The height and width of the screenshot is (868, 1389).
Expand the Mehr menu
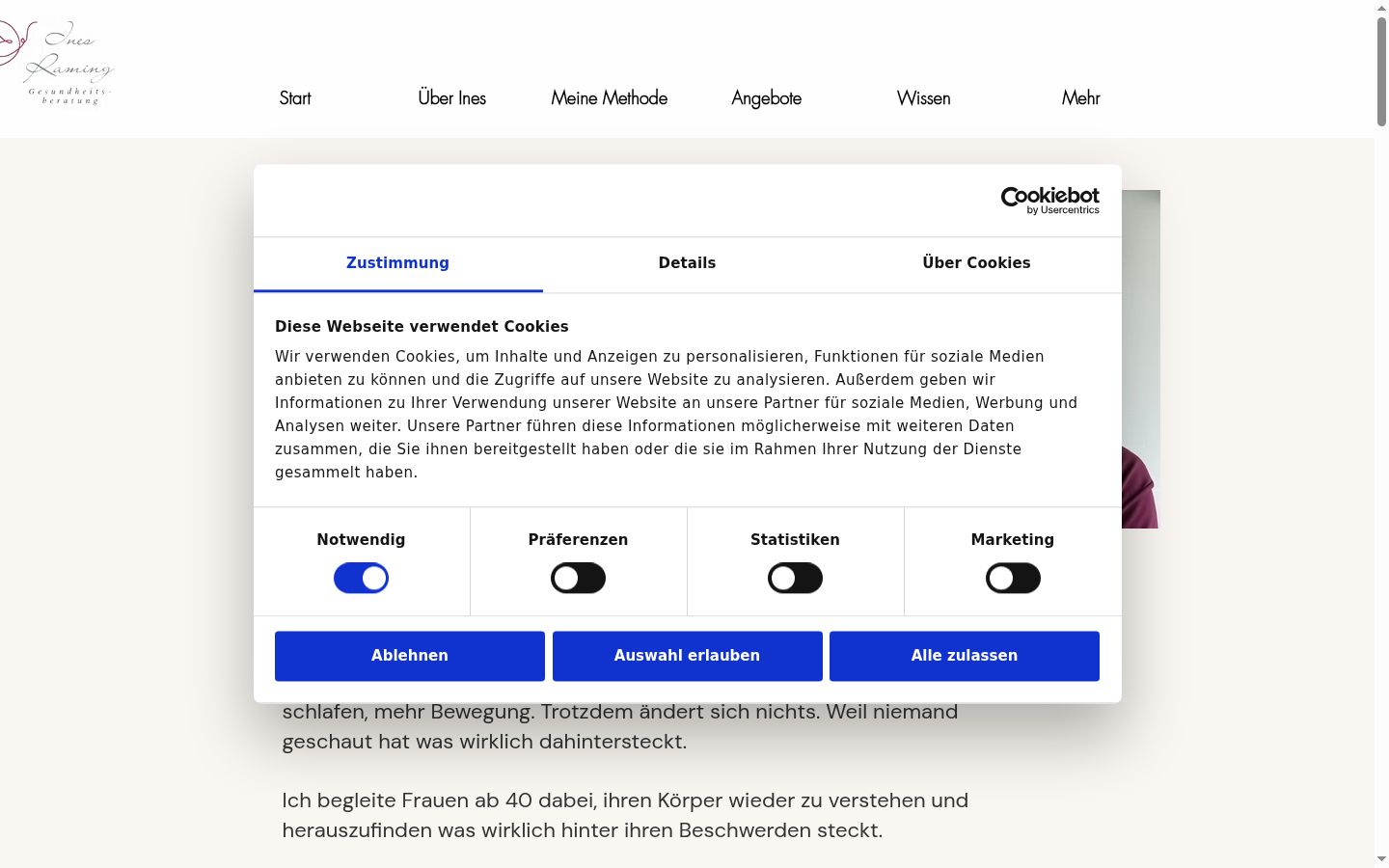pos(1081,98)
